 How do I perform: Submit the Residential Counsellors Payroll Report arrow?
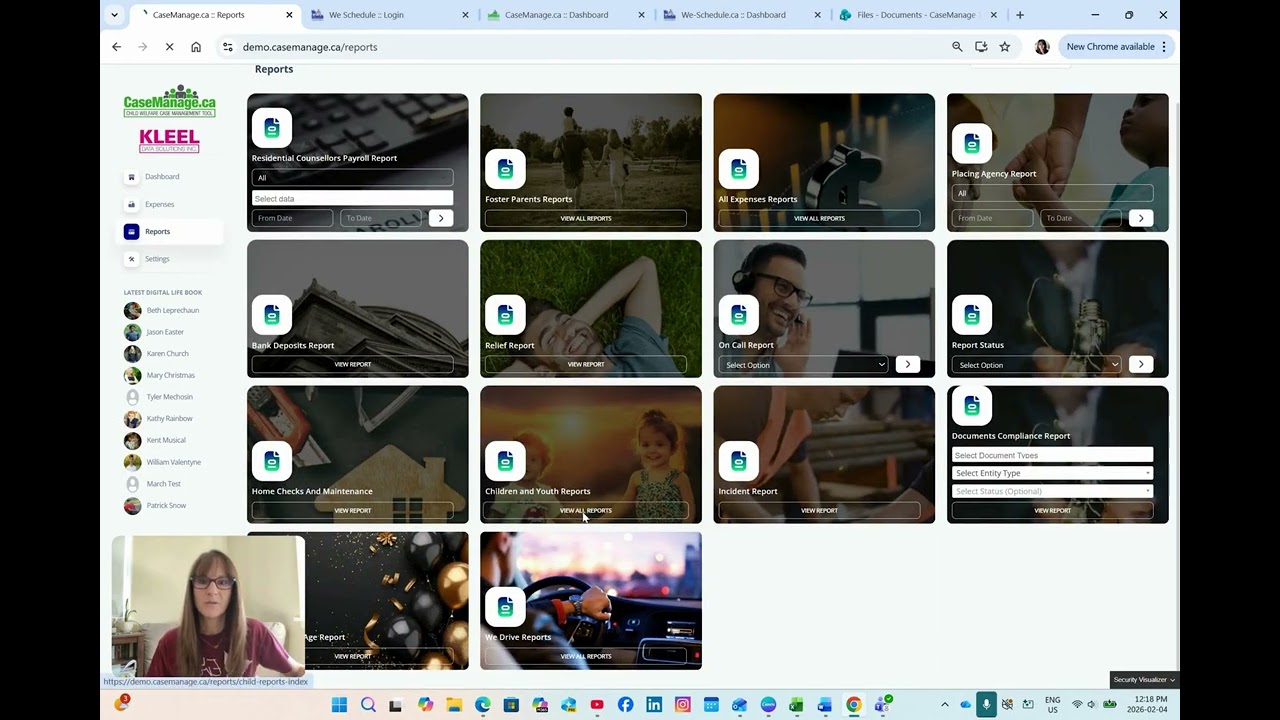[441, 218]
